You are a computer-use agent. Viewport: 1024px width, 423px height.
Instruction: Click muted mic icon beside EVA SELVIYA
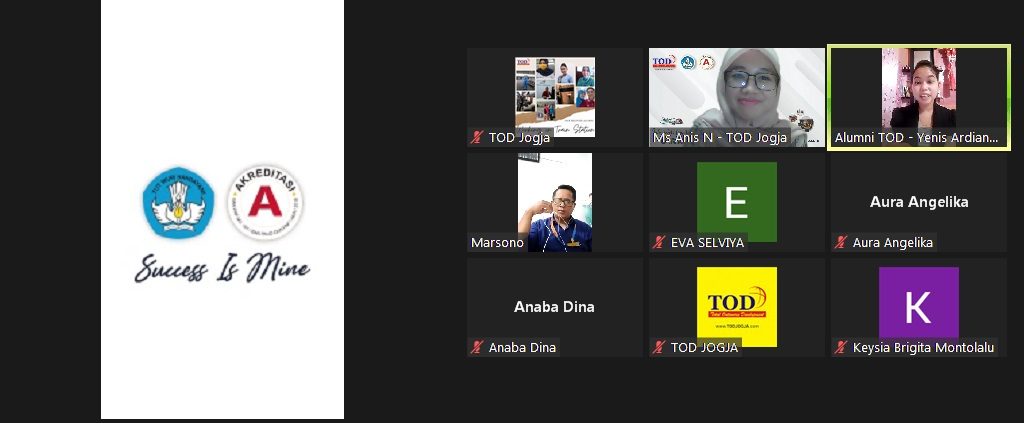point(659,242)
